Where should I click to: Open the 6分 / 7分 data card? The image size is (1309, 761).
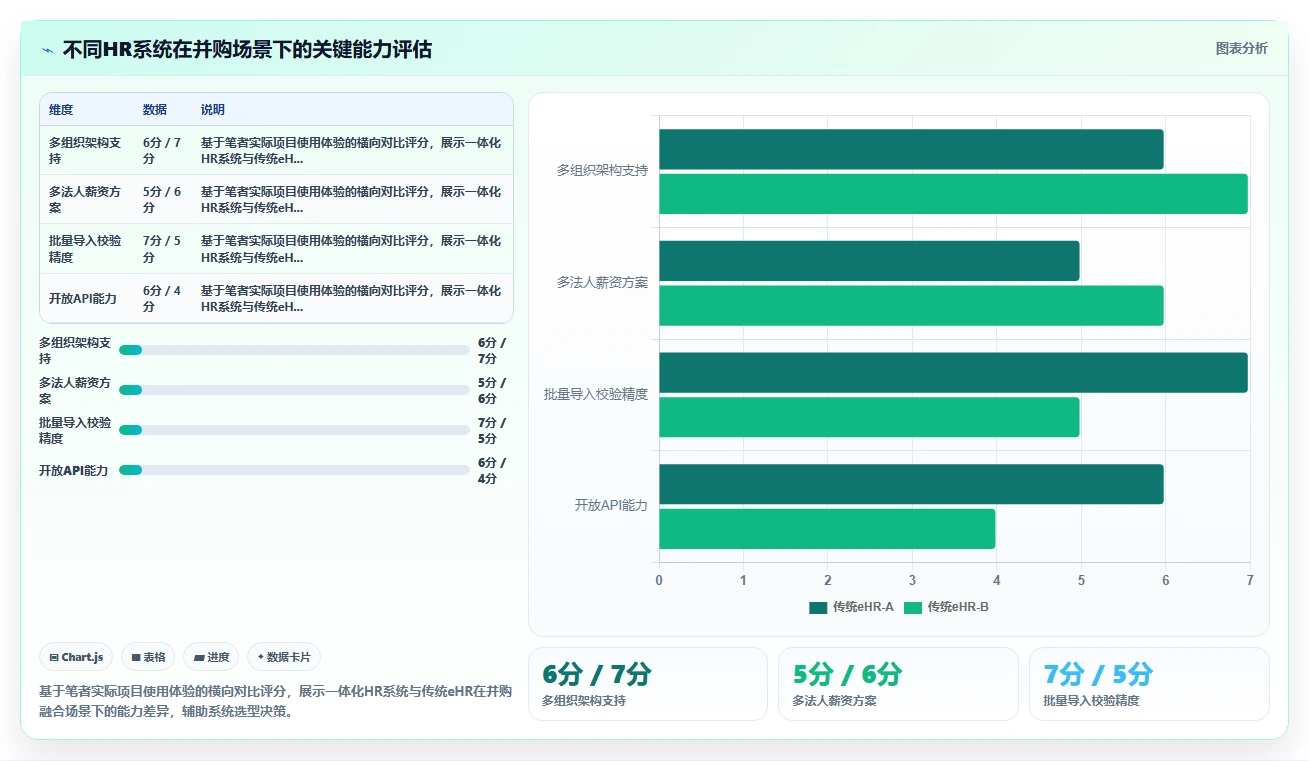pyautogui.click(x=647, y=684)
